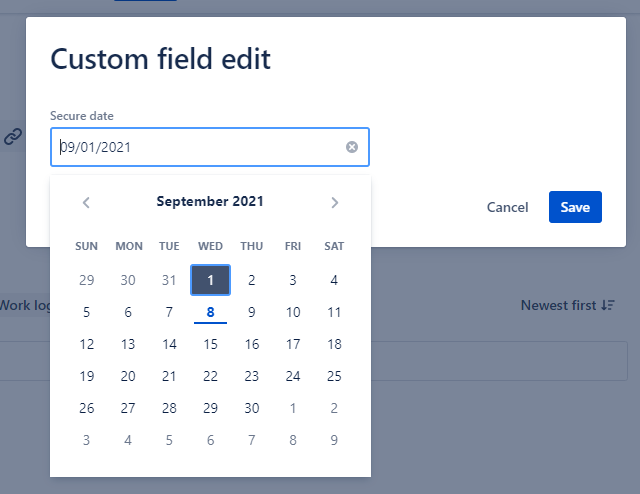Go to previous month in calendar
The width and height of the screenshot is (640, 494).
[87, 202]
